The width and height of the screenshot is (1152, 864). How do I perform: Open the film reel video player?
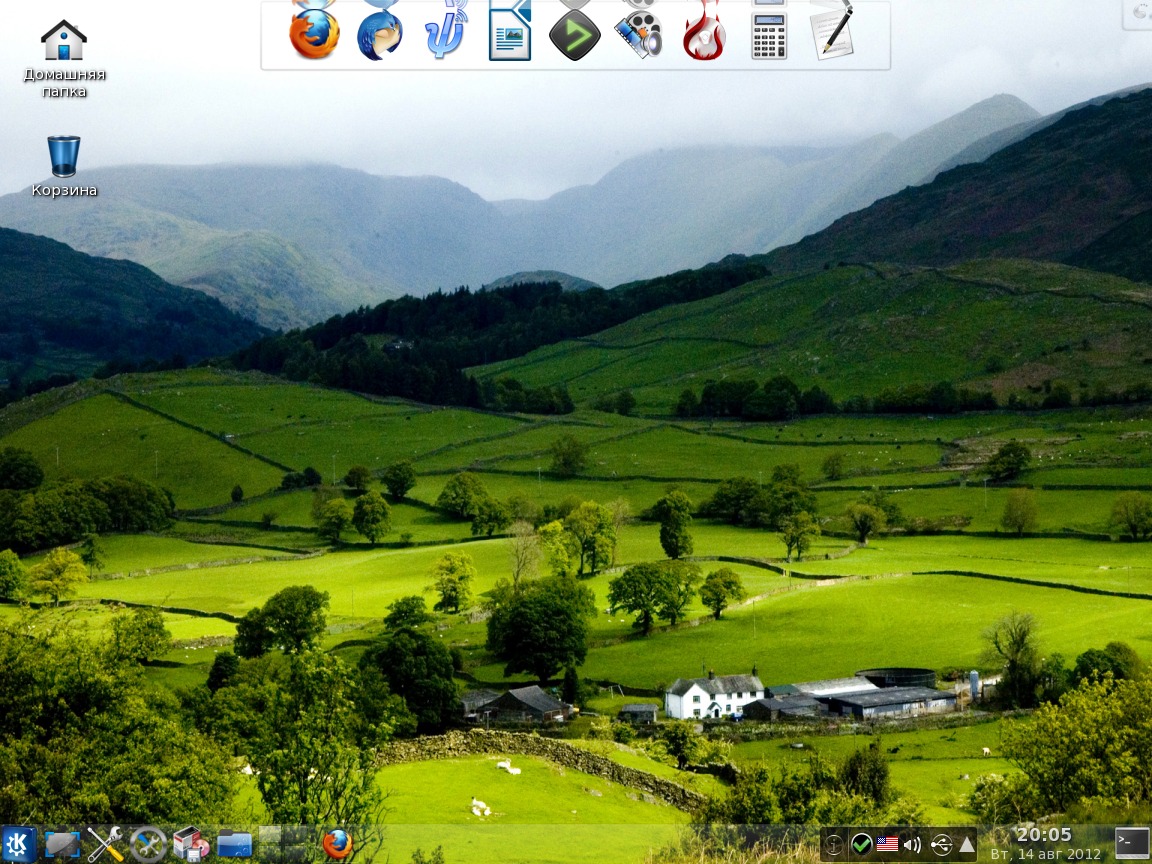639,34
